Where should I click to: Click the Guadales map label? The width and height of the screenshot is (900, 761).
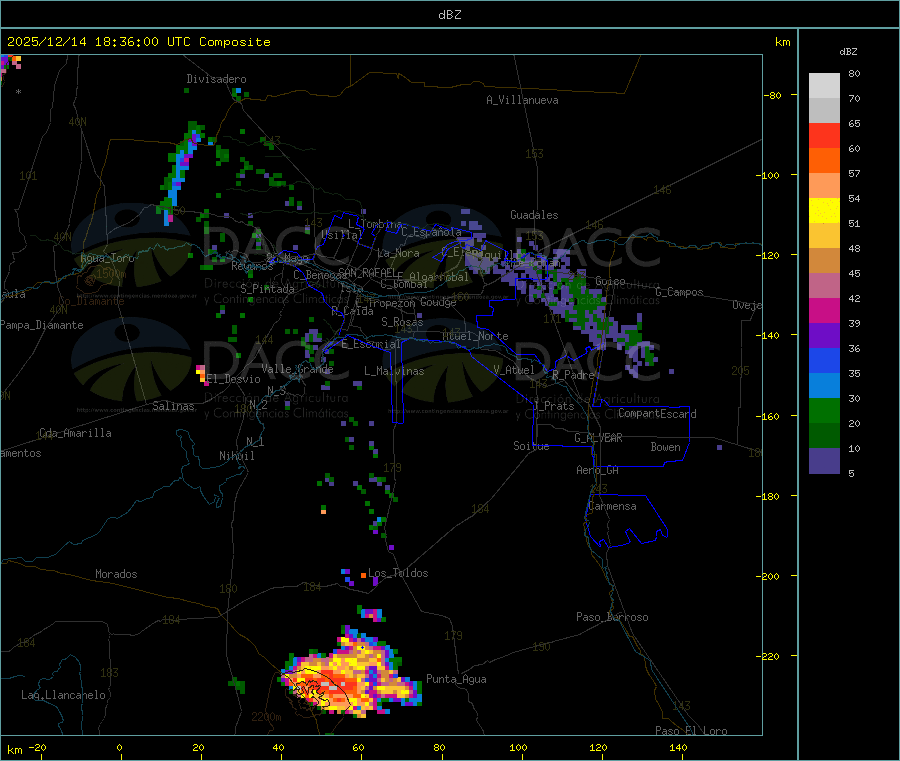pos(534,215)
